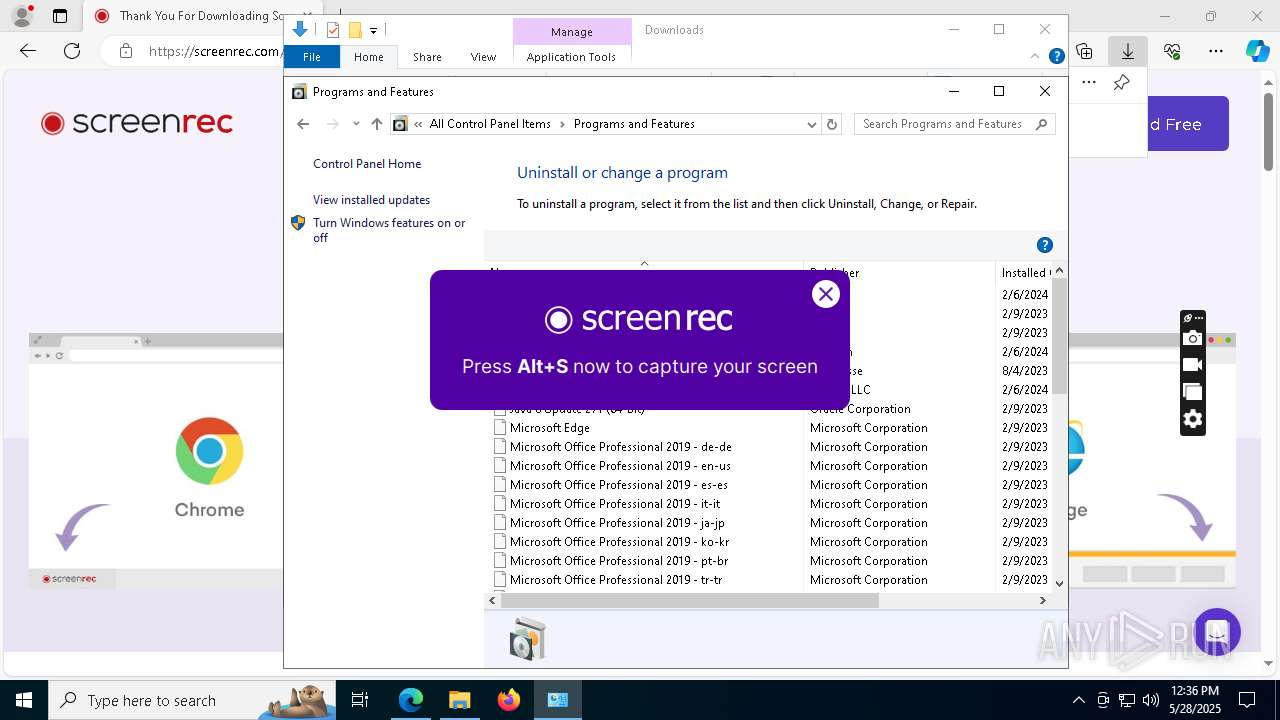Switch to the Home ribbon tab
1280x720 pixels.
tap(368, 57)
